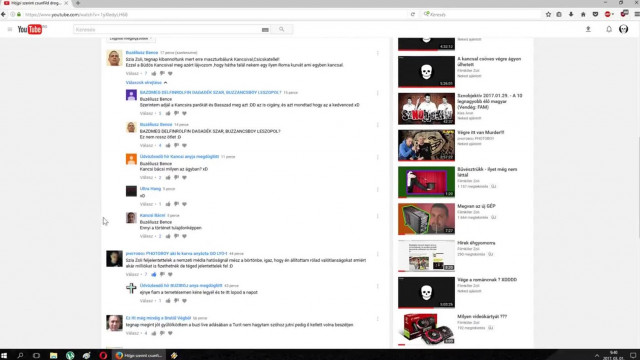The image size is (640, 360).
Task: Open Windows taskbar search
Action: tap(20, 356)
